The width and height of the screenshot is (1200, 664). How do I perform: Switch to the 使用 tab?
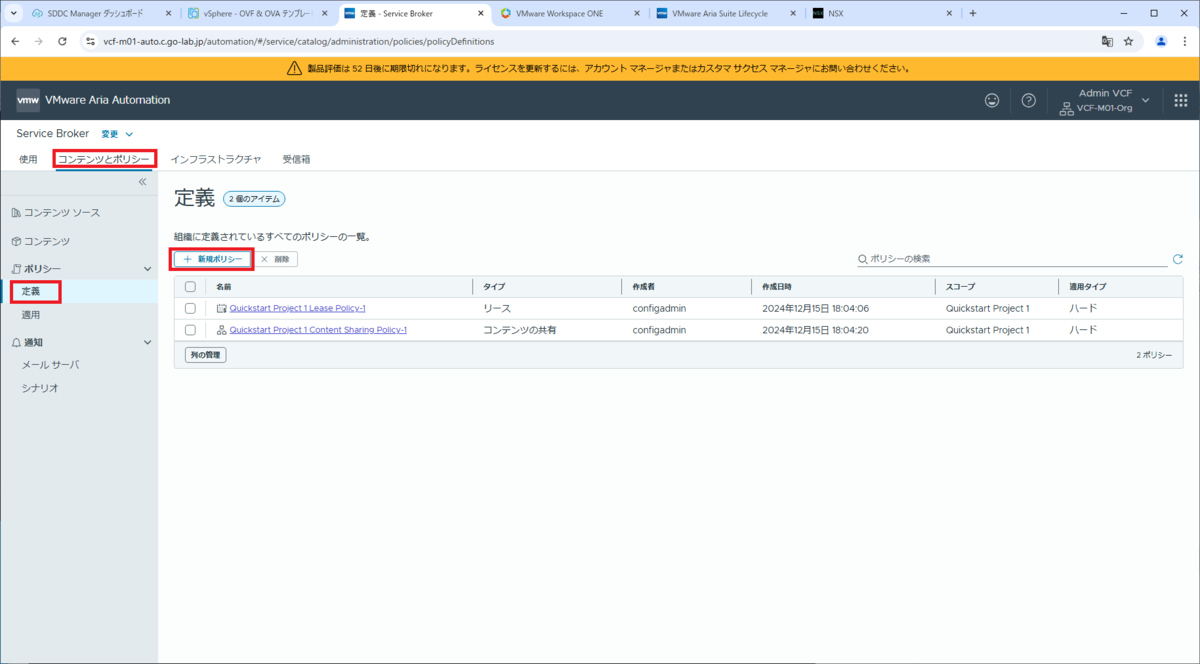[28, 159]
